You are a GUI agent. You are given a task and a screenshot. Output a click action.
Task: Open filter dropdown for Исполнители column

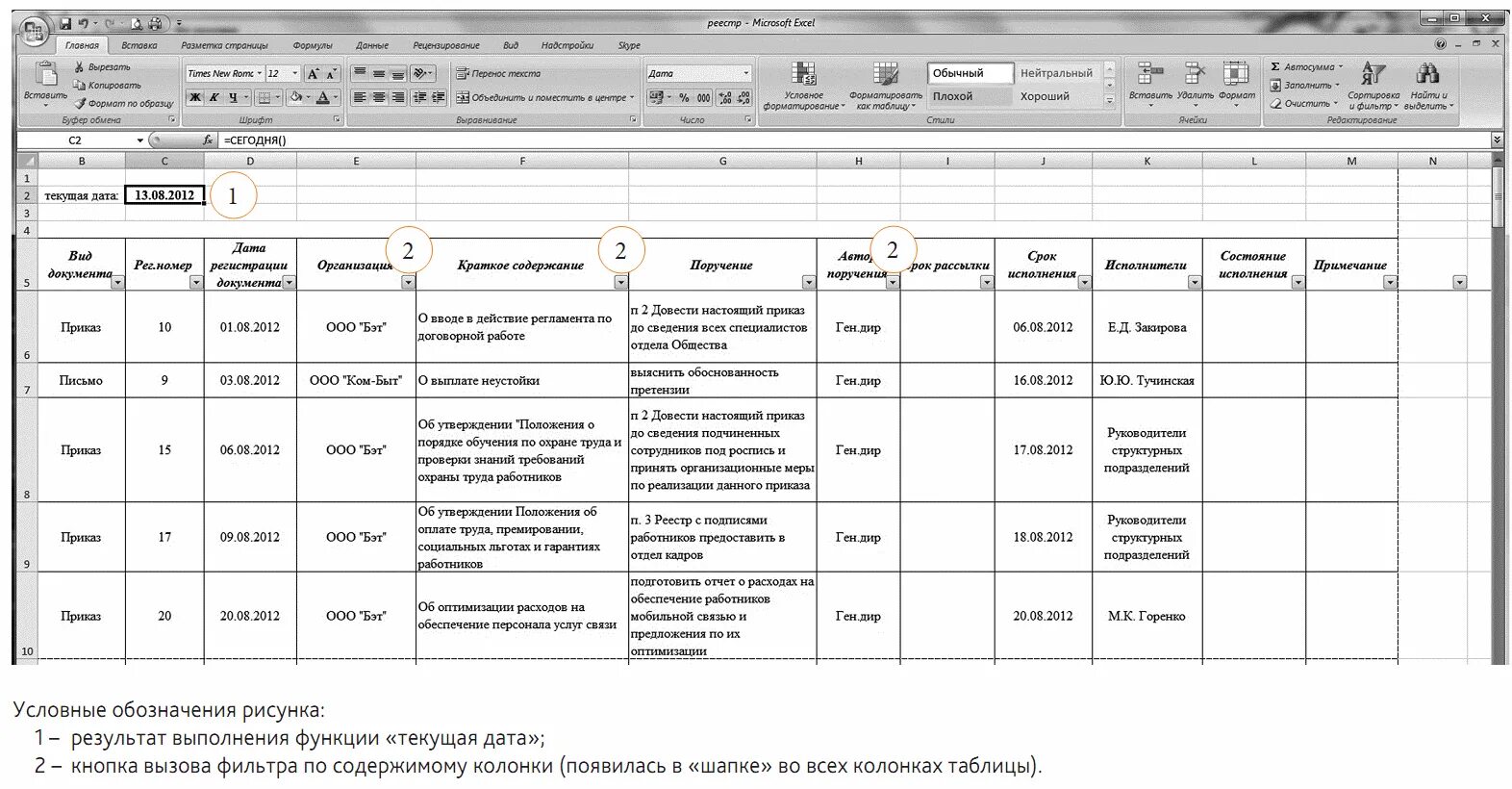[1194, 282]
